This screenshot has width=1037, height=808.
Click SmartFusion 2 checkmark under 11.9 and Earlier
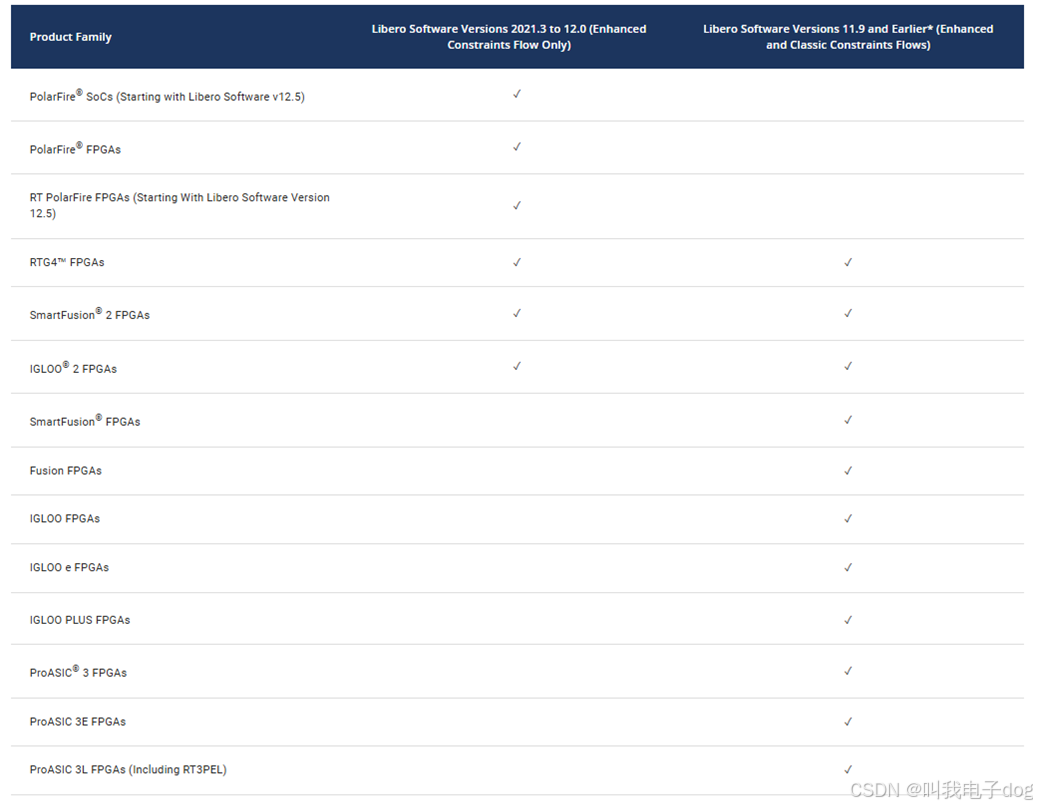pyautogui.click(x=848, y=313)
